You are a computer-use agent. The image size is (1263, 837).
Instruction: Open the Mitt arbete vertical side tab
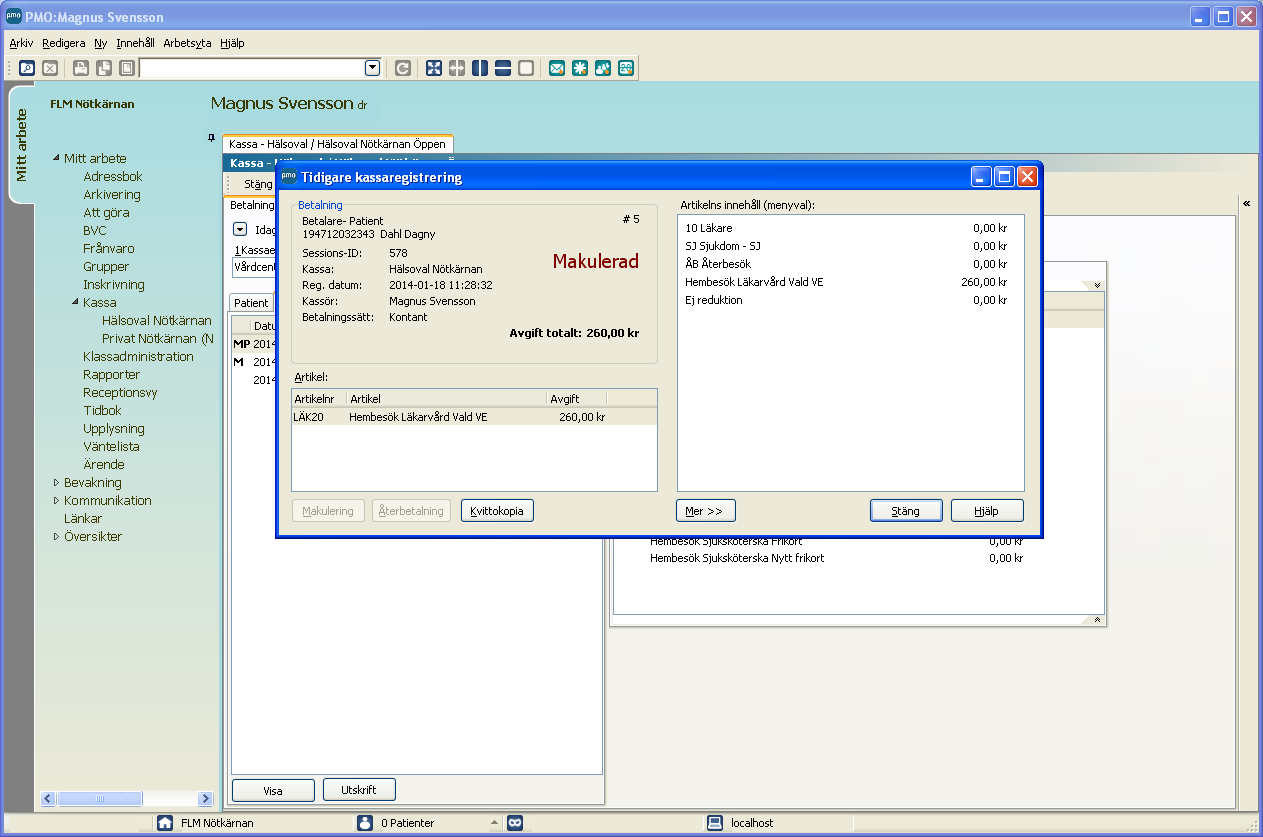(x=20, y=145)
